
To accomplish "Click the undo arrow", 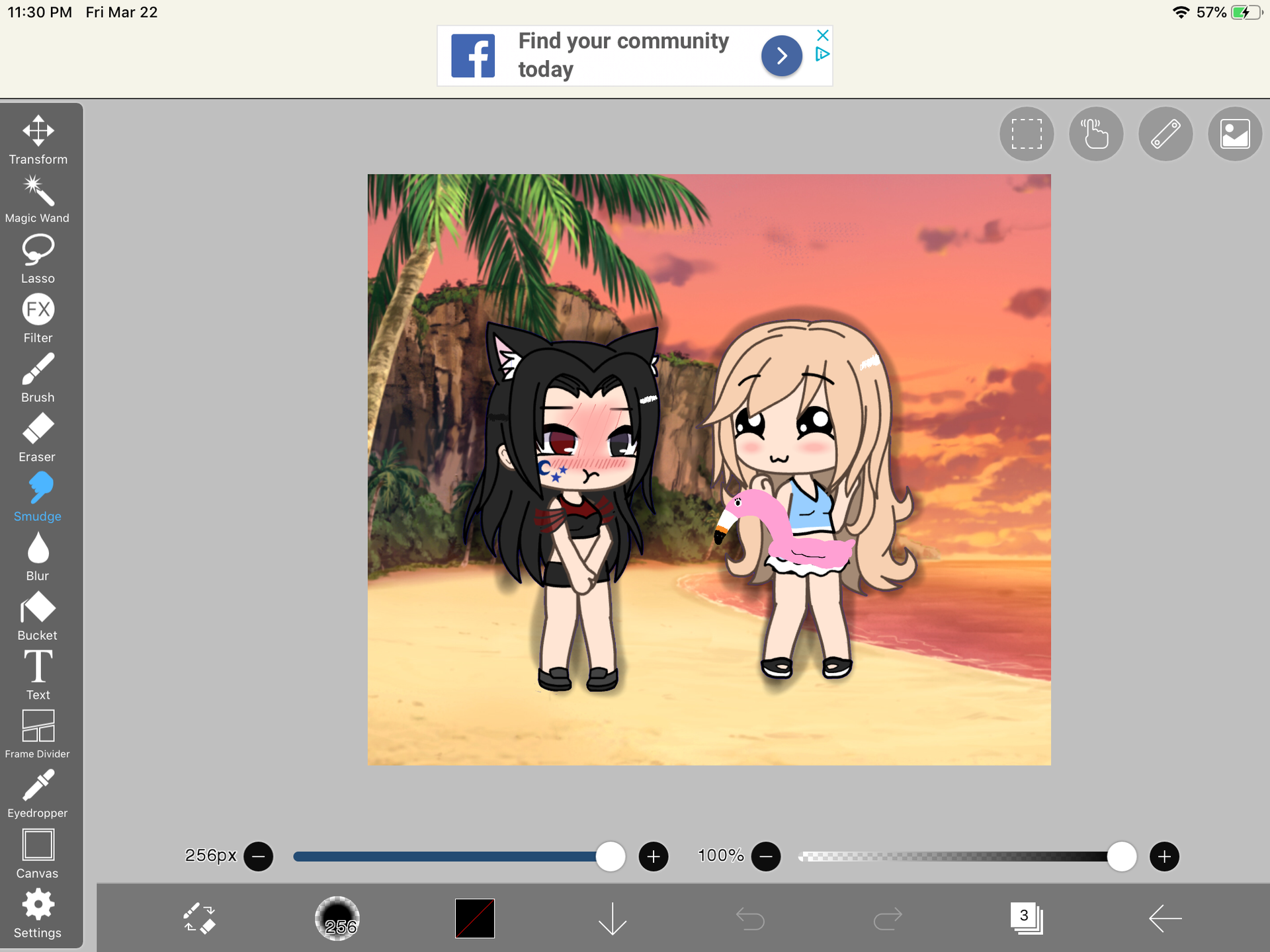I will [750, 918].
